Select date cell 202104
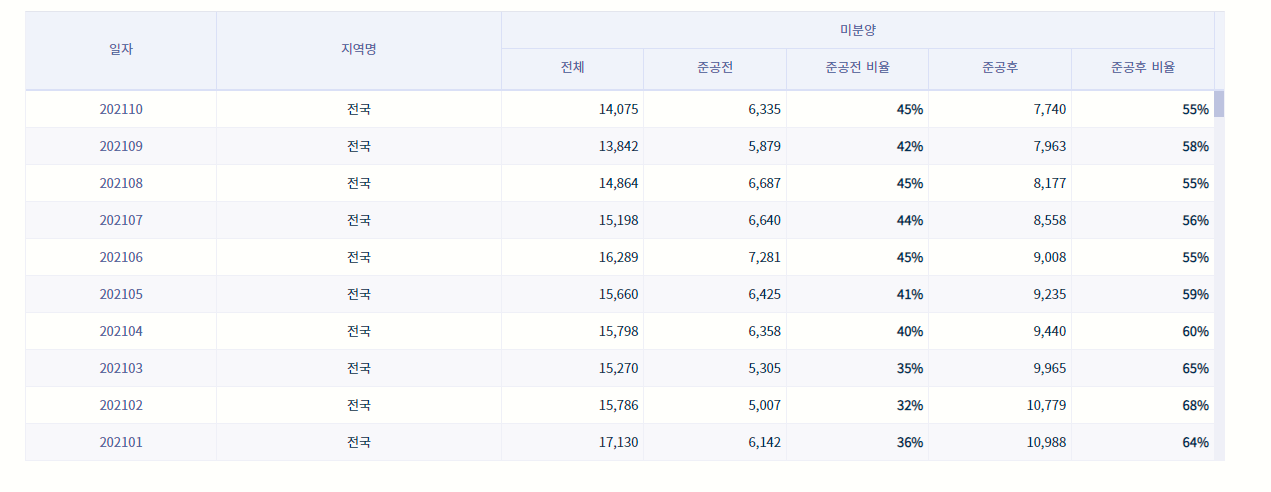The image size is (1271, 492). [x=121, y=331]
